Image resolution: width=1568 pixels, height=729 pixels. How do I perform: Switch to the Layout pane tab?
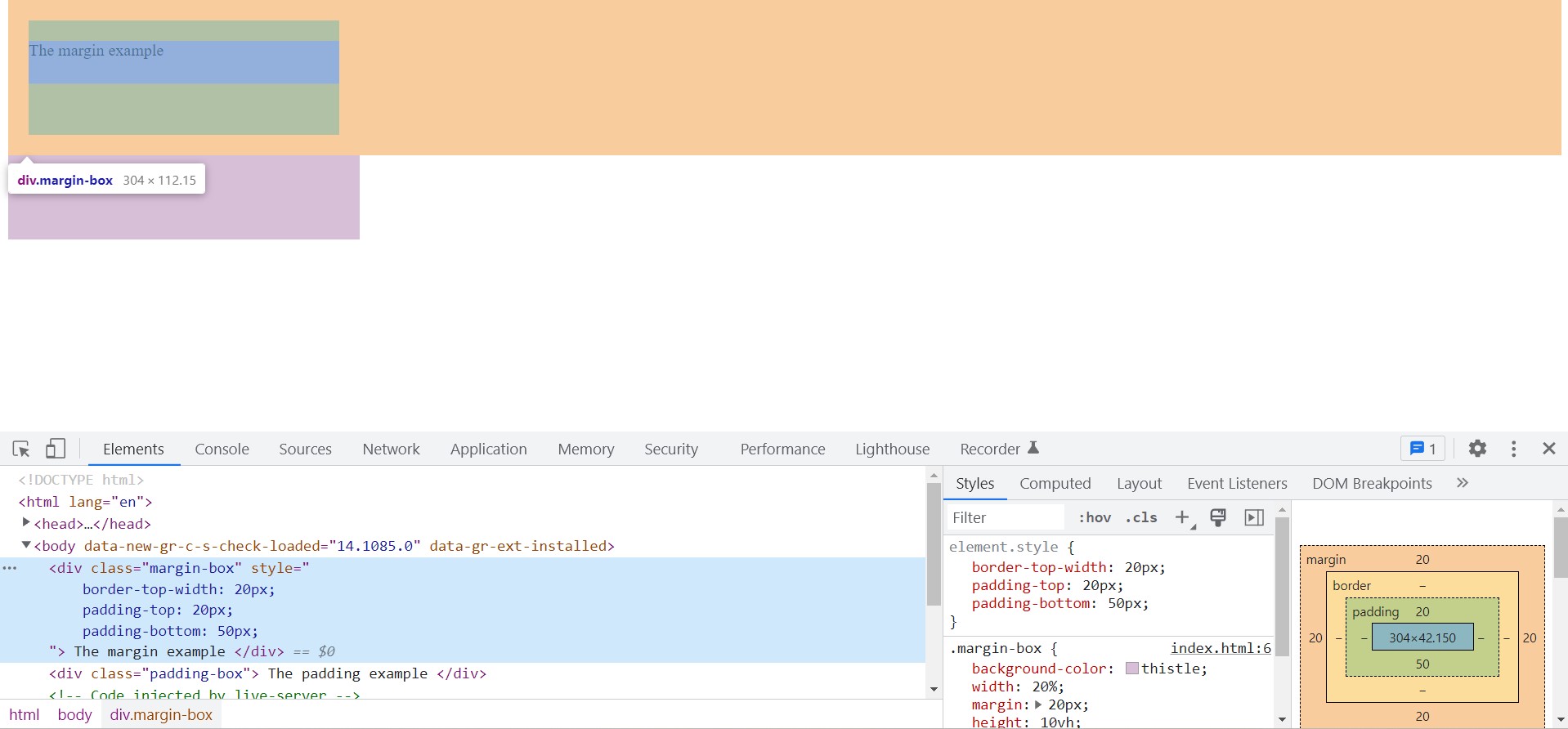click(1139, 483)
